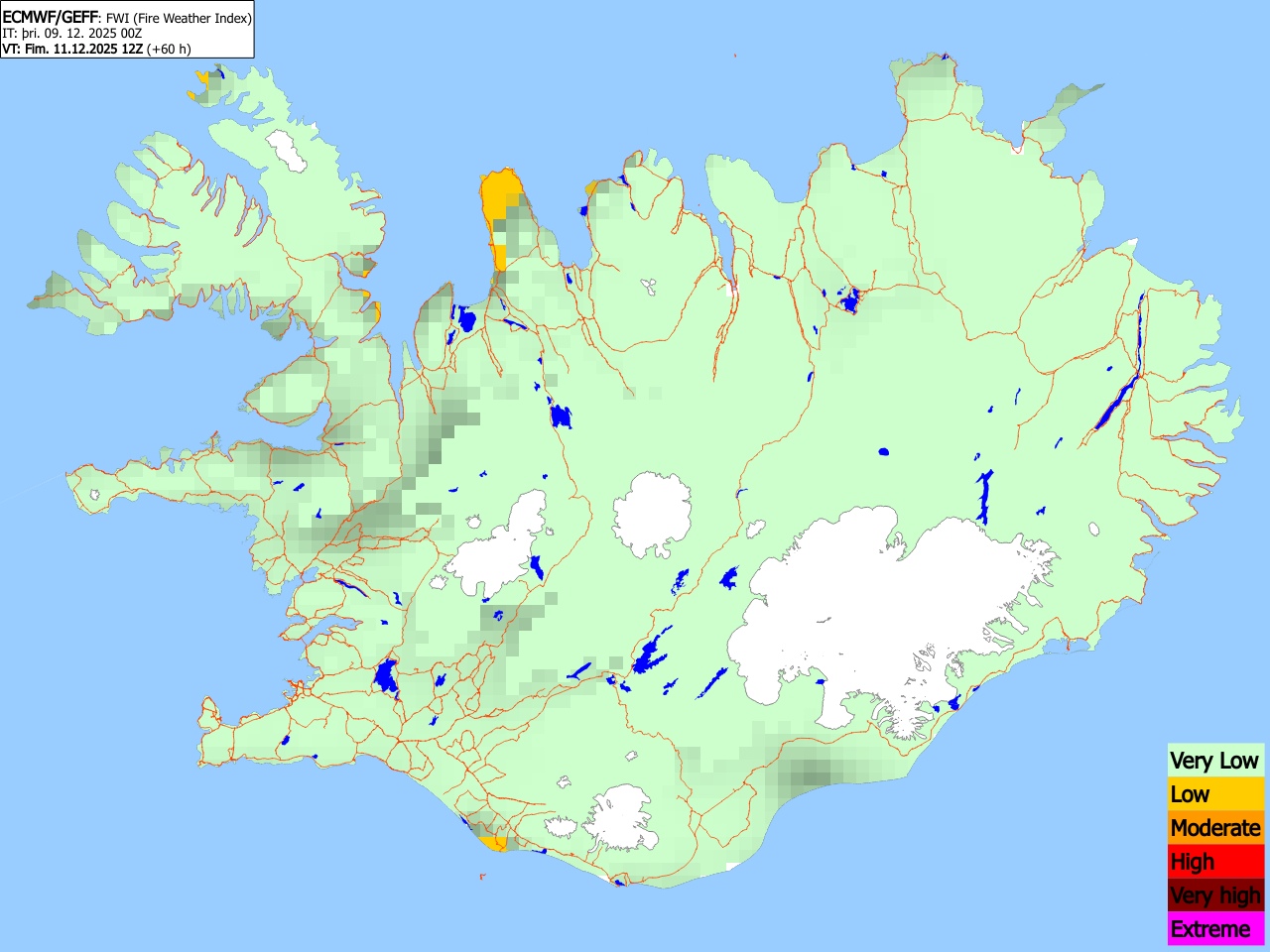Click the Extreme legend color swatch

point(1215,929)
